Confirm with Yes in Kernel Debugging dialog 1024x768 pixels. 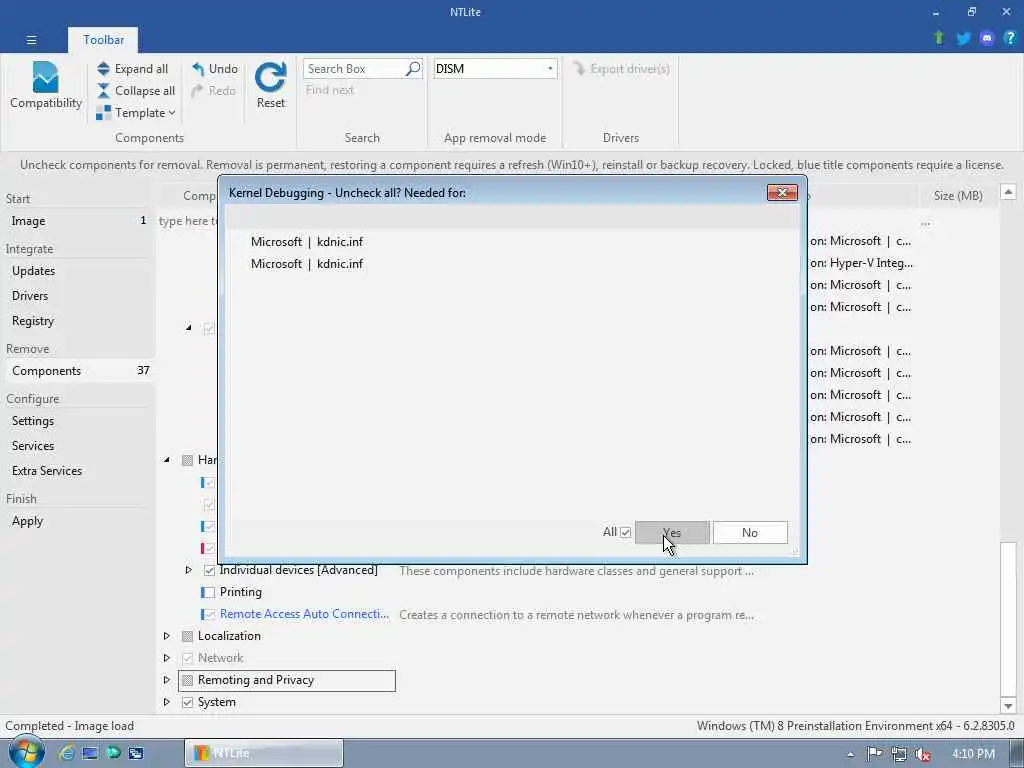[672, 532]
